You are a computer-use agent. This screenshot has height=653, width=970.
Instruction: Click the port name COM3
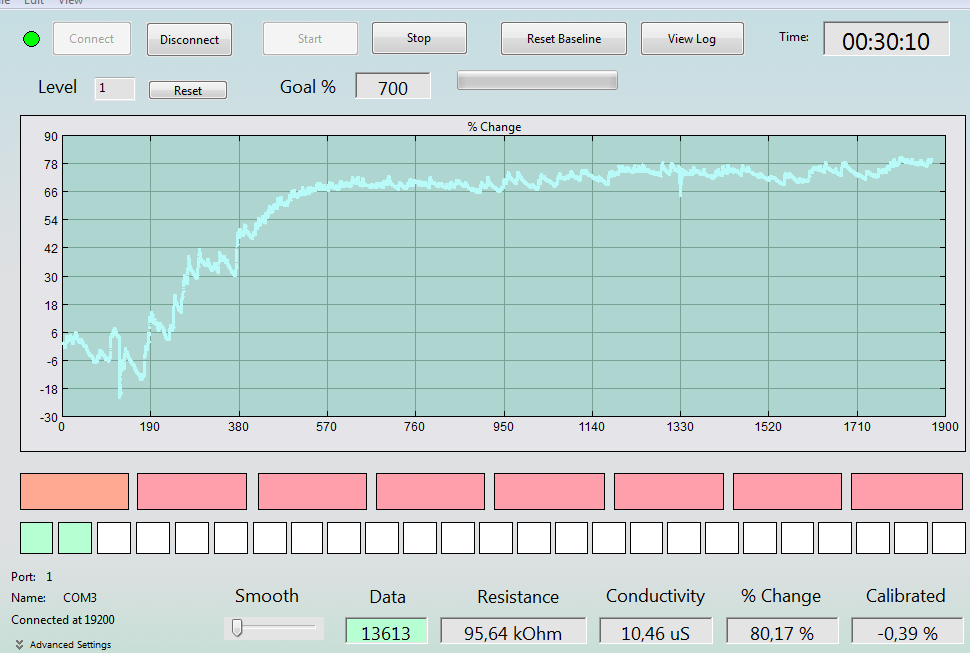coord(80,598)
